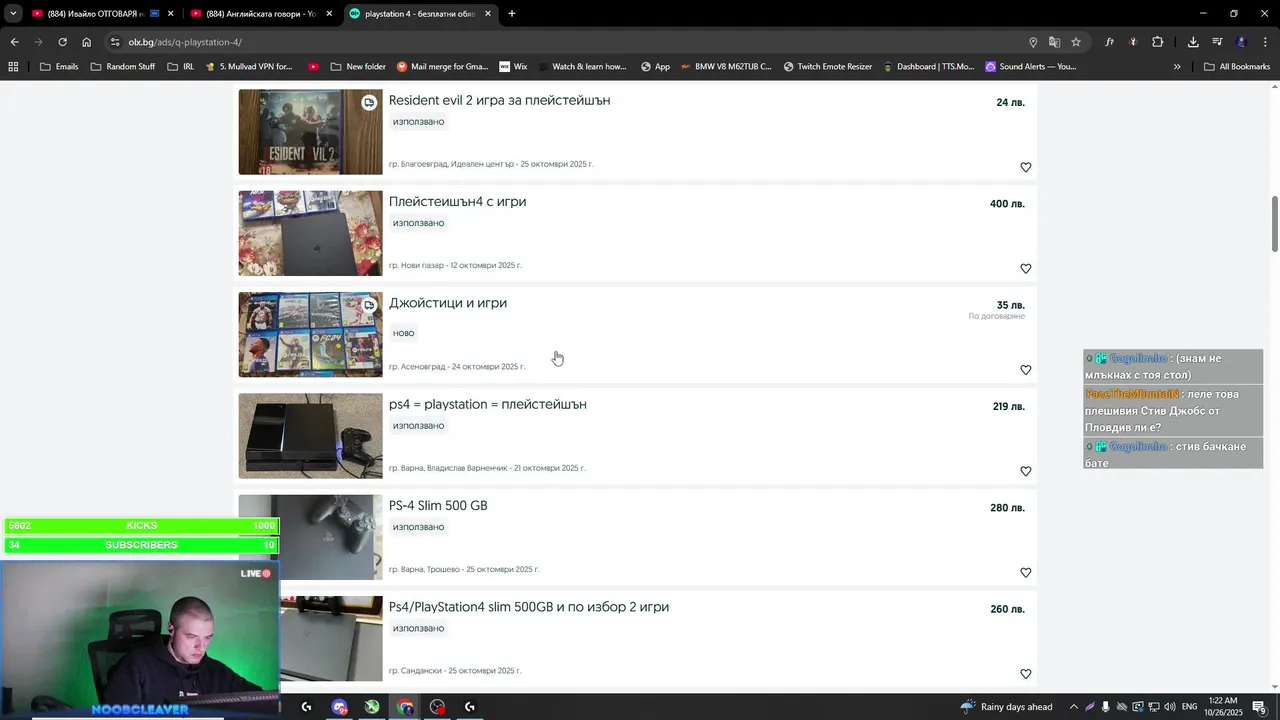Image resolution: width=1280 pixels, height=720 pixels.
Task: Click the page vertical scrollbar thumb
Action: click(x=1274, y=224)
